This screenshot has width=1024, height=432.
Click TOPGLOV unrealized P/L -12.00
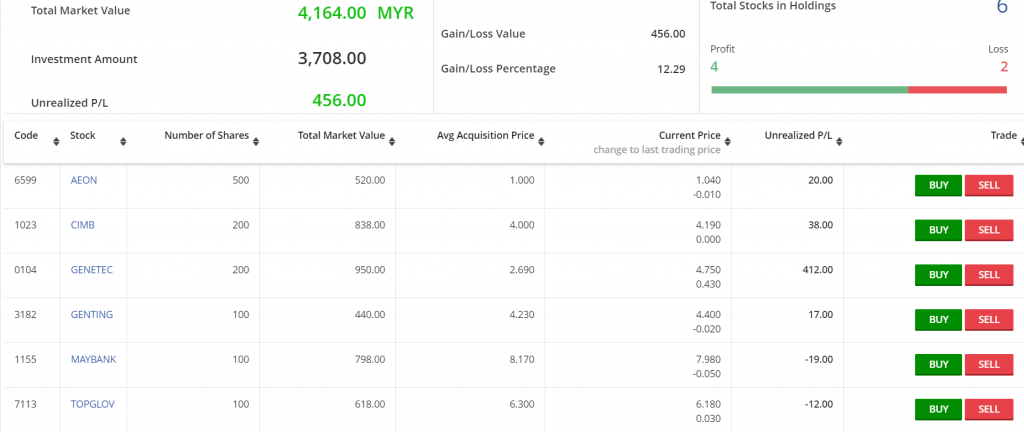[818, 404]
